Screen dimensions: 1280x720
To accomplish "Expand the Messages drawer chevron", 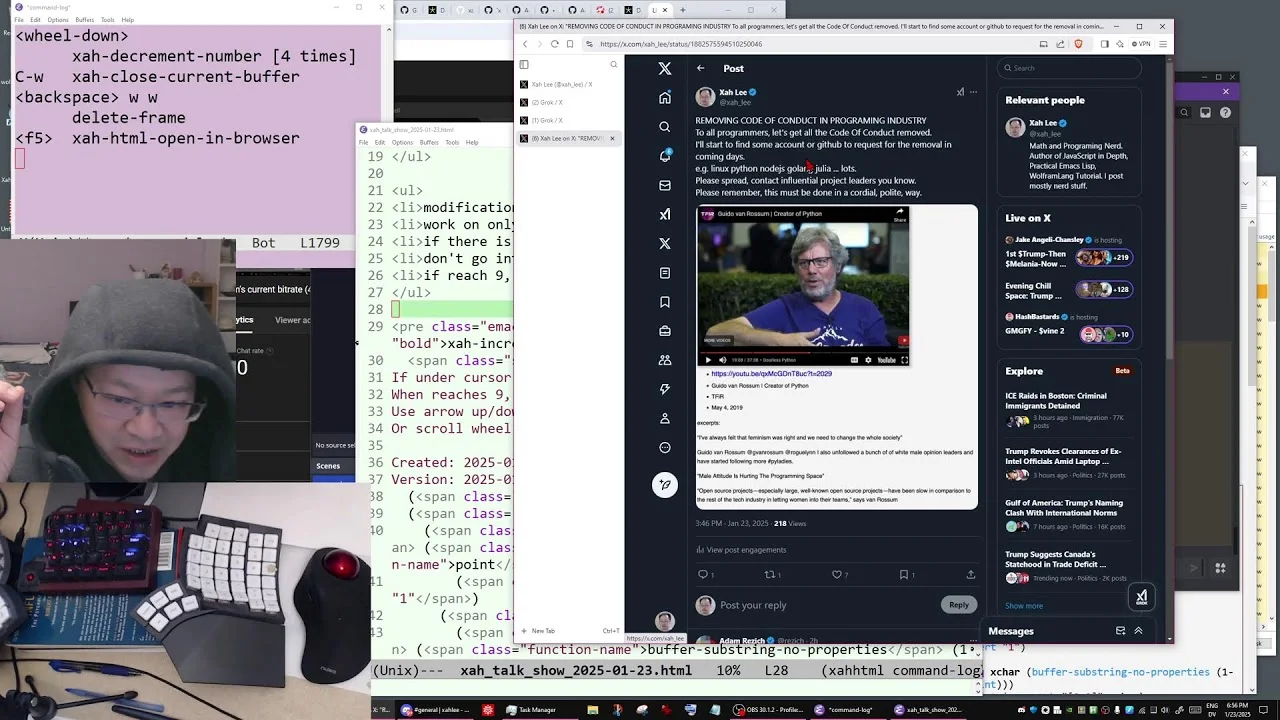I will coord(1138,631).
